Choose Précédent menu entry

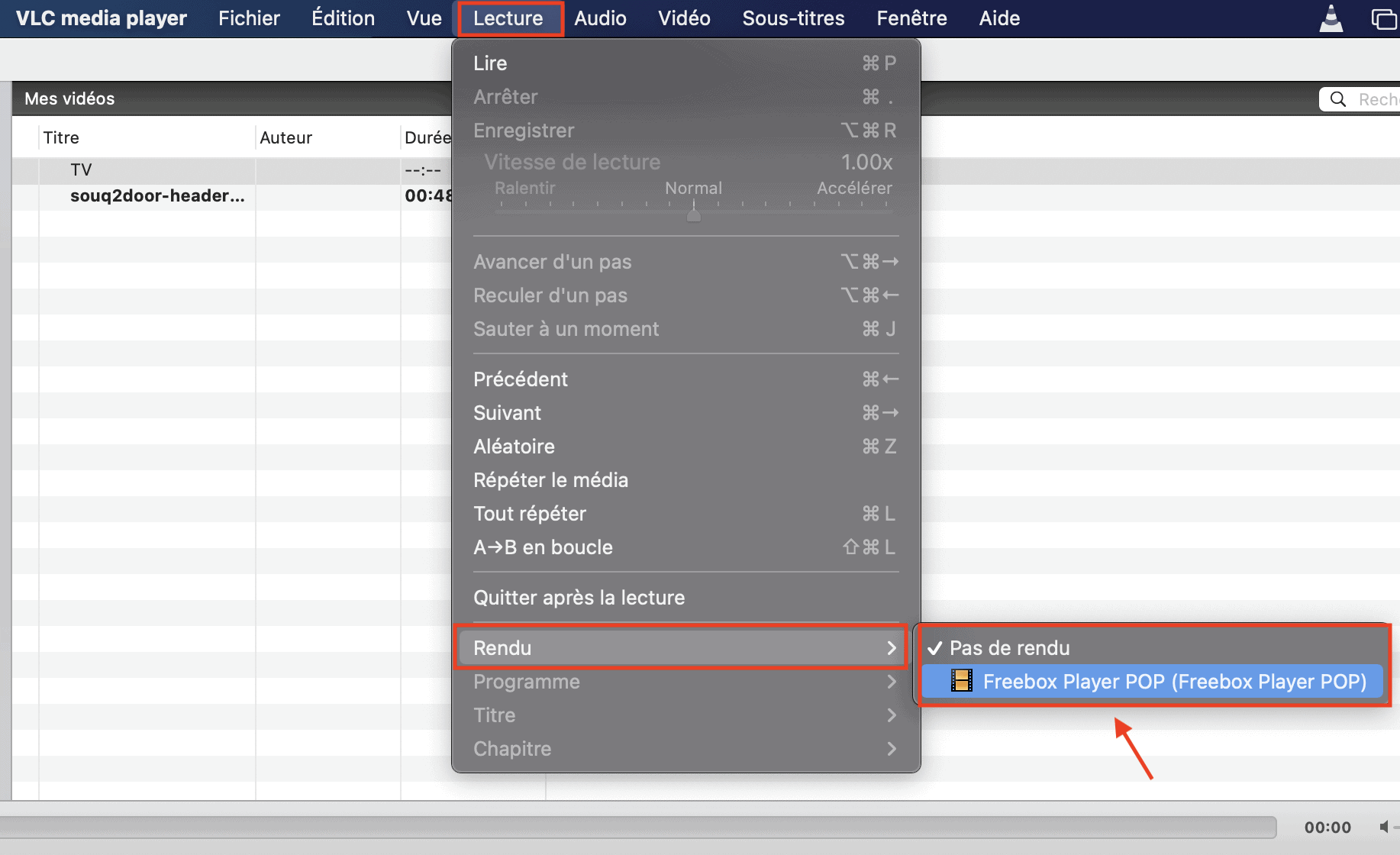click(x=685, y=379)
